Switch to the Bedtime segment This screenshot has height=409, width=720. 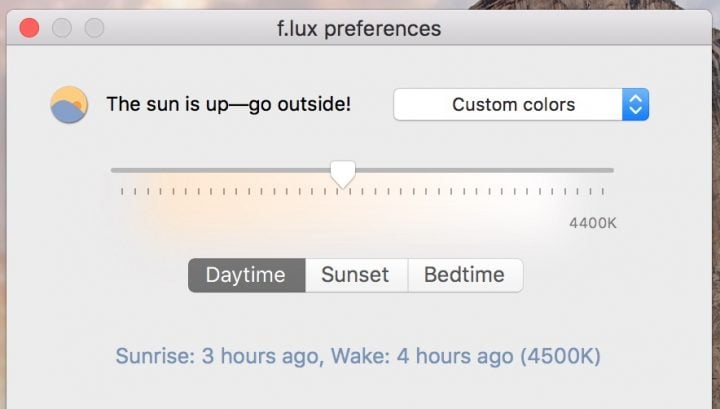pyautogui.click(x=465, y=275)
